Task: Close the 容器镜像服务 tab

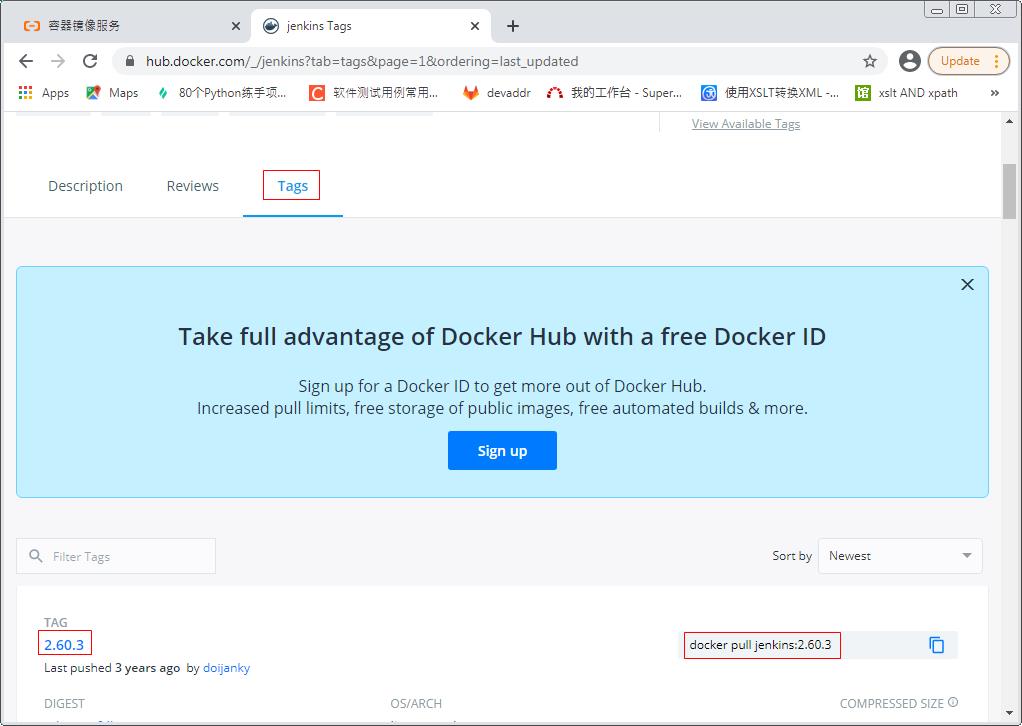Action: (x=236, y=26)
